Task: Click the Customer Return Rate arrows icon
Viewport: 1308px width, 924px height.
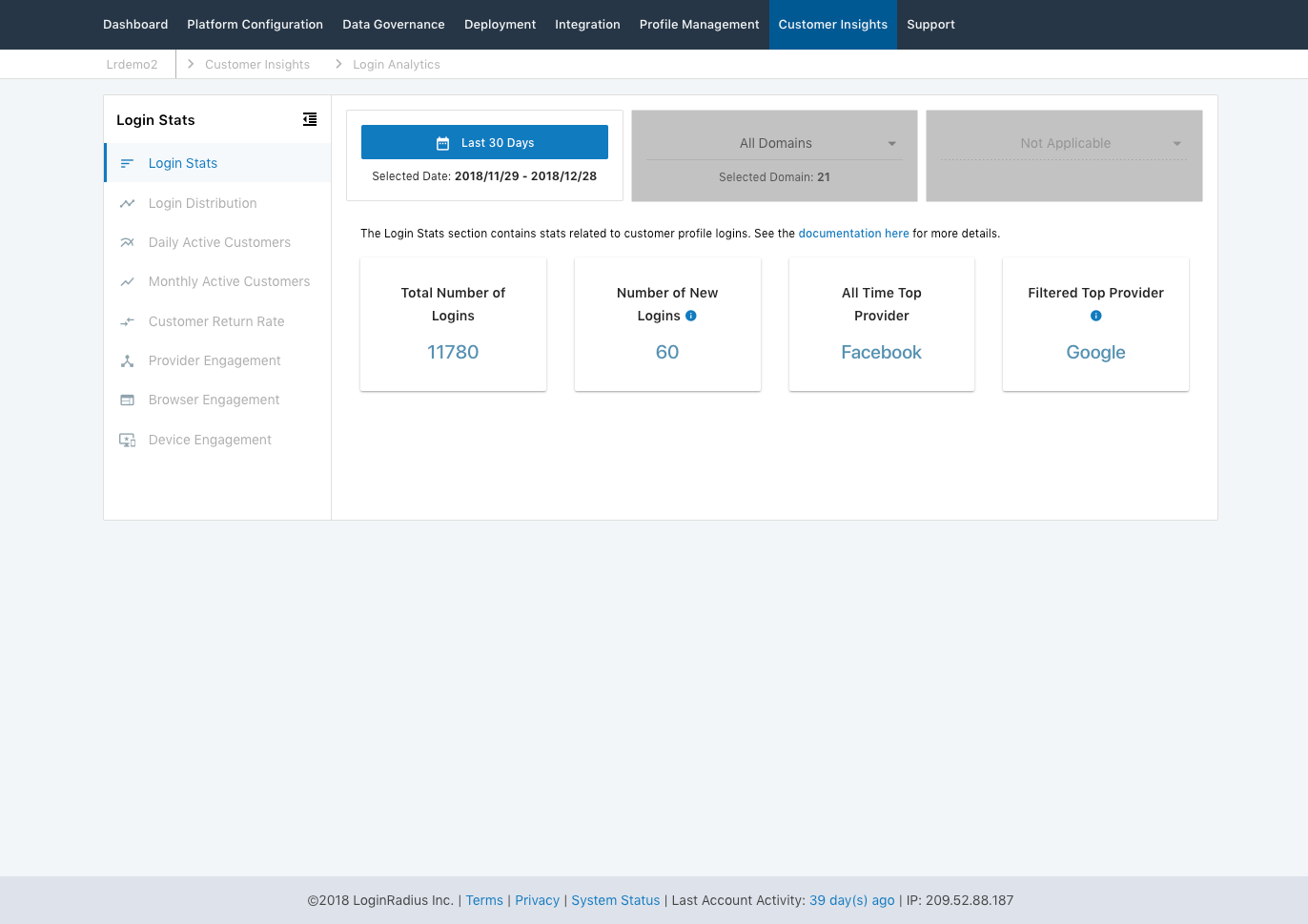Action: 127,321
